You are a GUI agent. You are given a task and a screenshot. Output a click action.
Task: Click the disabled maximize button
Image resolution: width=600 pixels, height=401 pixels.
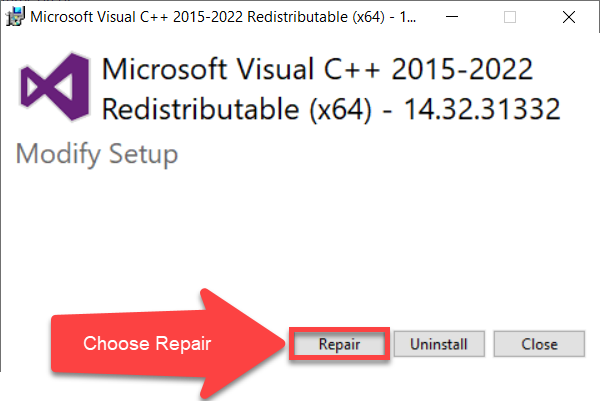click(x=511, y=17)
